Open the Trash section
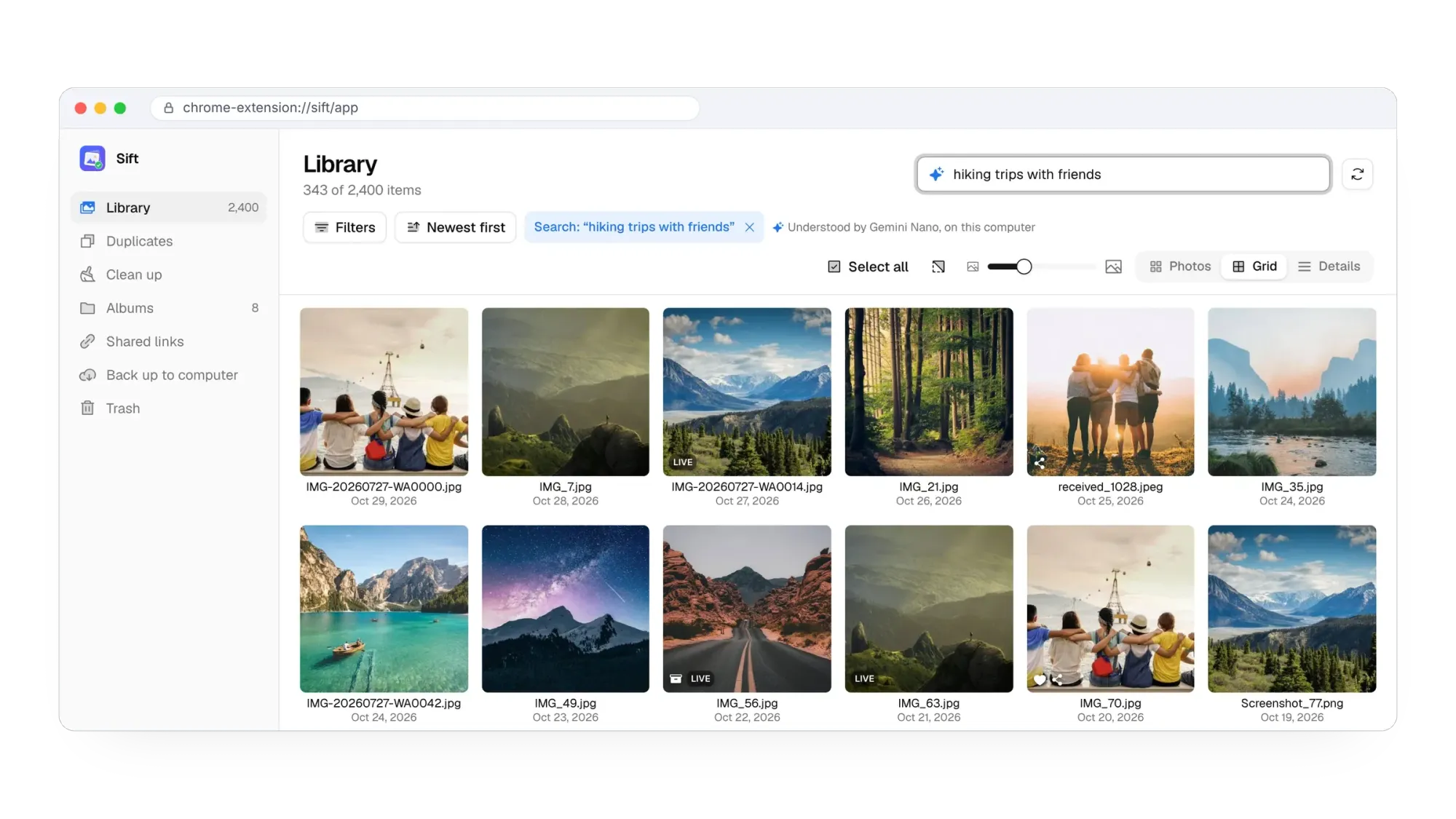This screenshot has width=1456, height=819. point(169,408)
